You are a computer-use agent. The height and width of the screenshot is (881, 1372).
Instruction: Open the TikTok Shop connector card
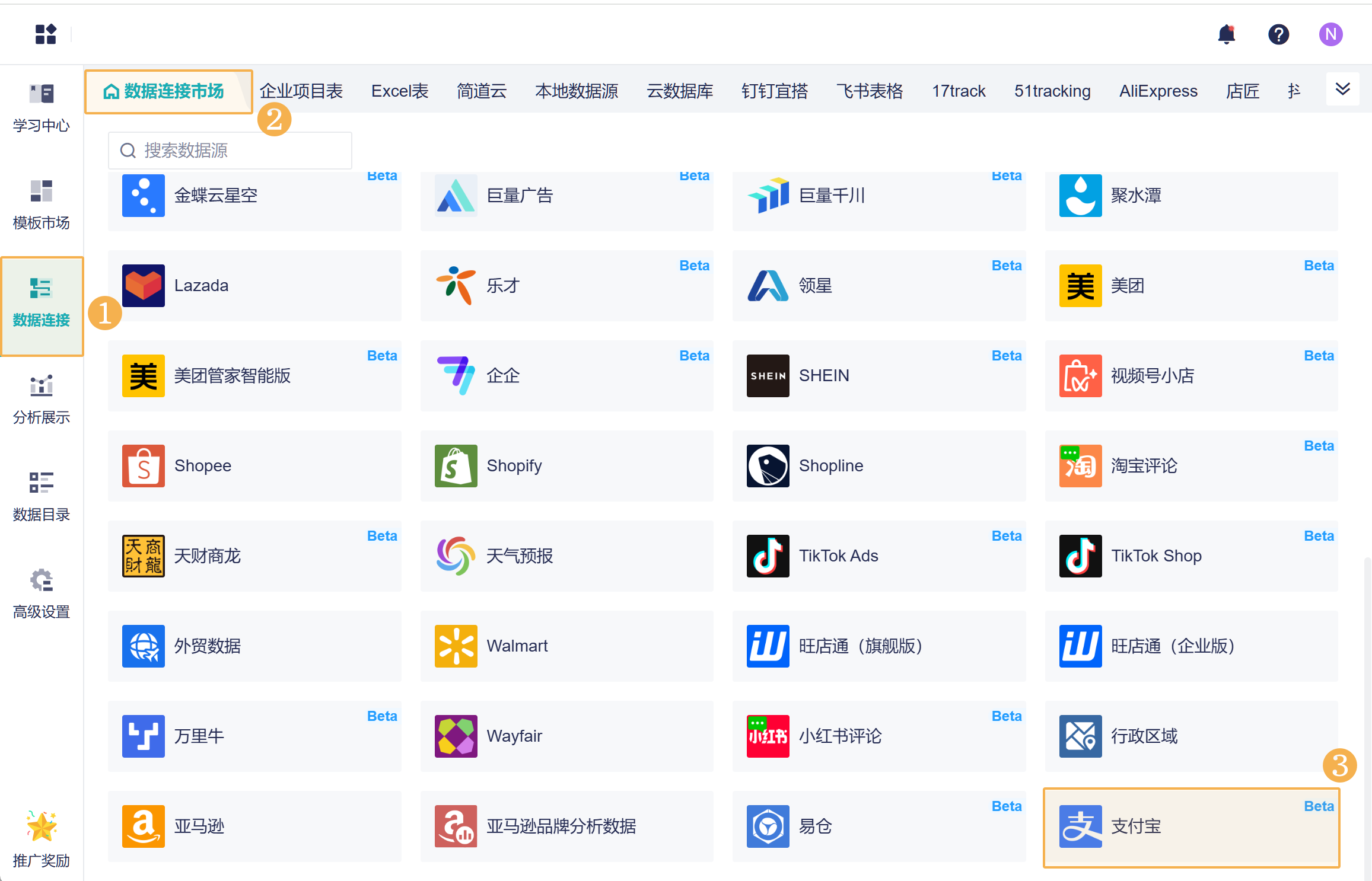point(1191,556)
